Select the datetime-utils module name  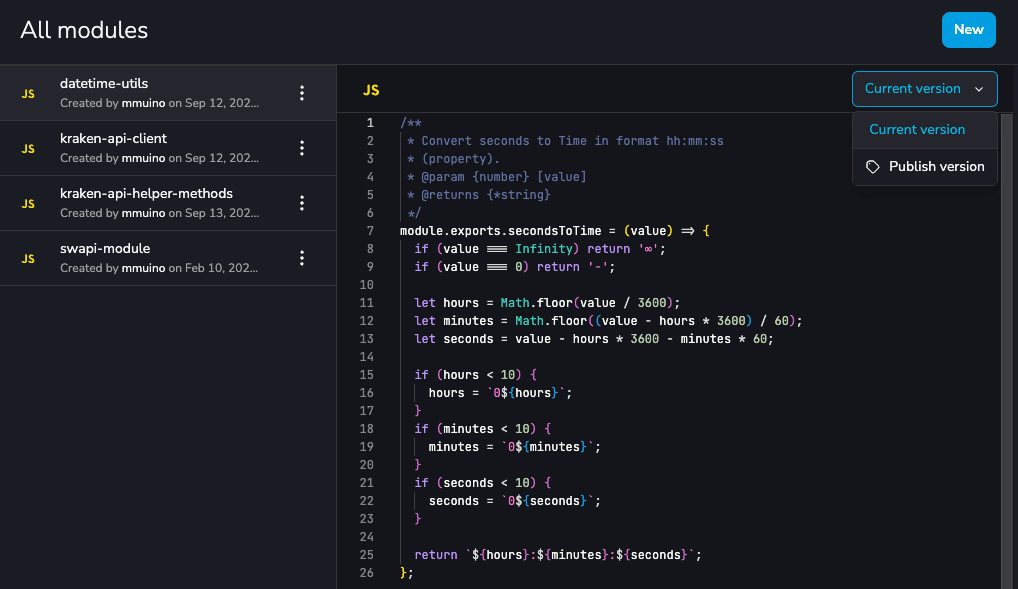[104, 83]
